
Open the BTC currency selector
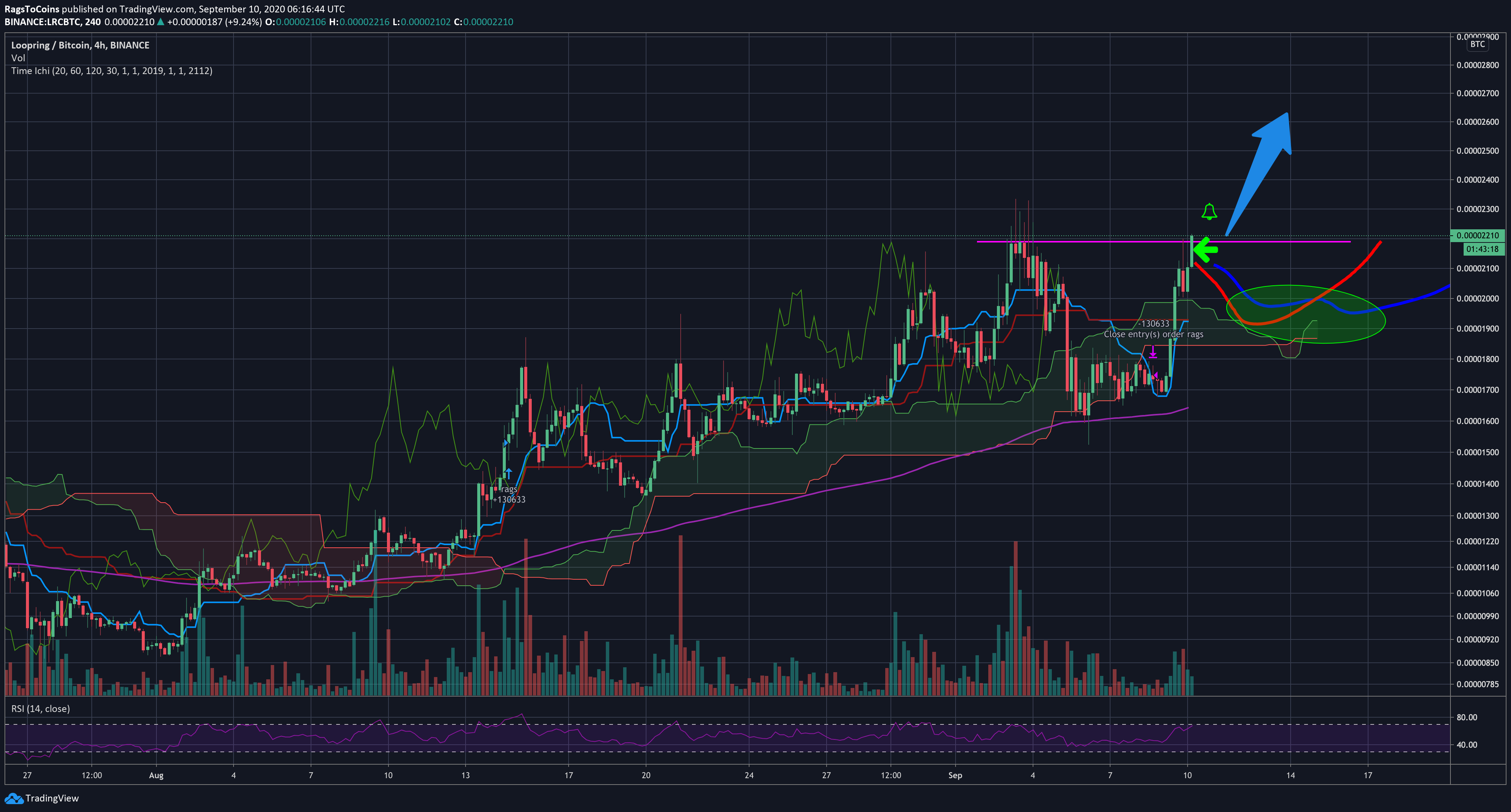(1478, 44)
